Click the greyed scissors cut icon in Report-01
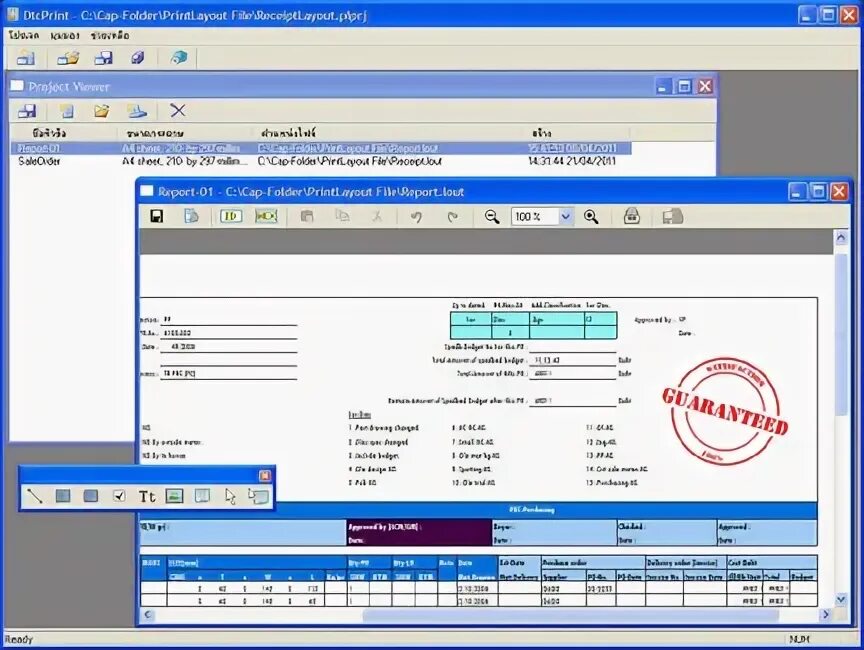The image size is (864, 650). tap(377, 216)
